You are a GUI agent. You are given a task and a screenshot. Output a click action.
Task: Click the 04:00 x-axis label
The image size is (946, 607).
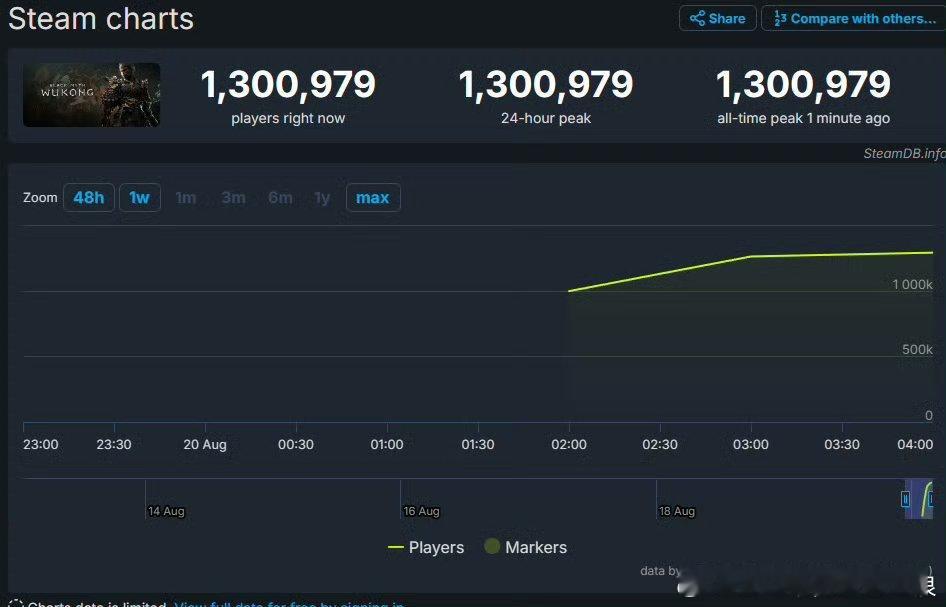tap(915, 445)
